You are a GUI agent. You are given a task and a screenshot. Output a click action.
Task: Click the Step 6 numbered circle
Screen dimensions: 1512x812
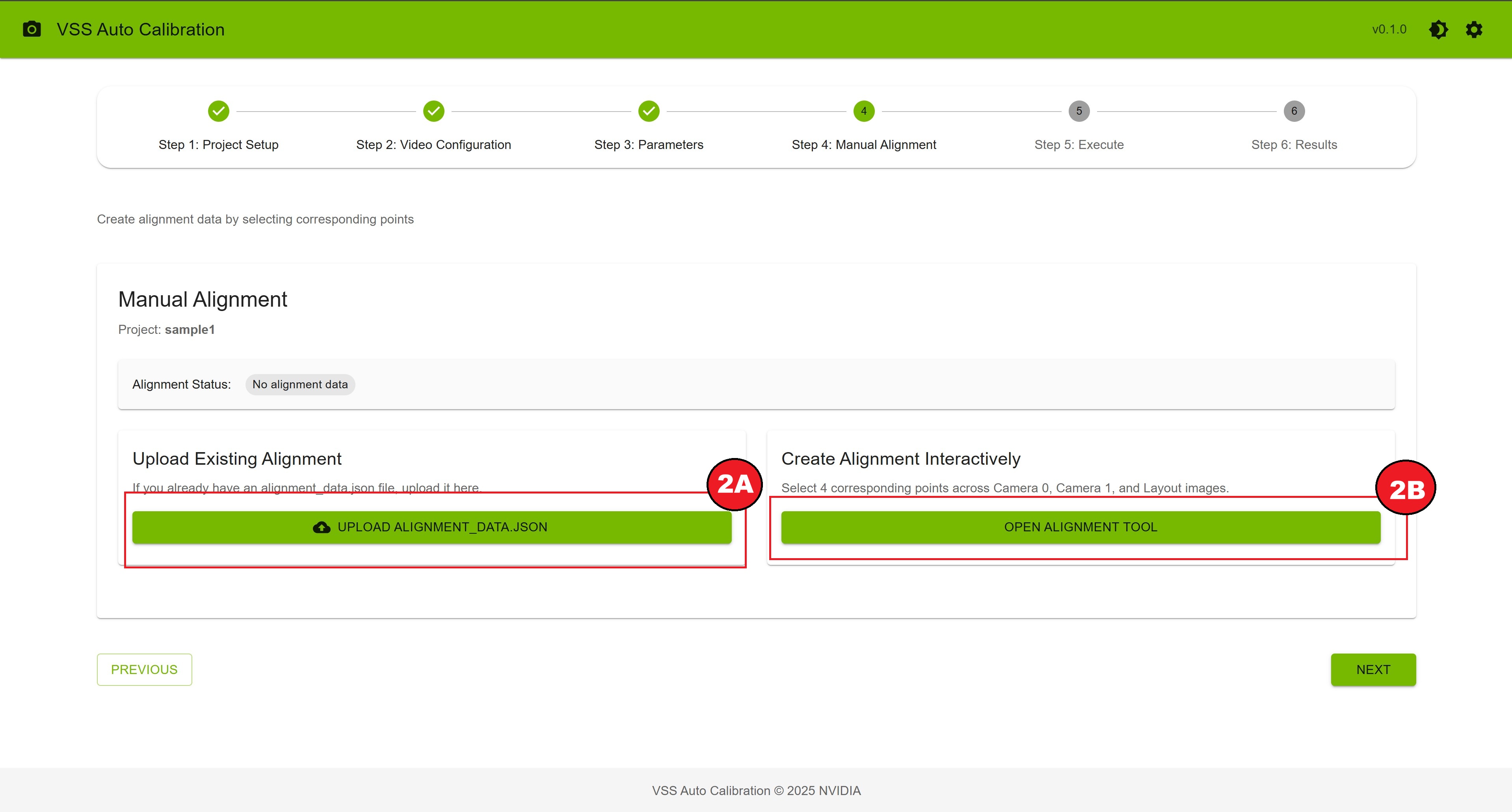click(1294, 111)
